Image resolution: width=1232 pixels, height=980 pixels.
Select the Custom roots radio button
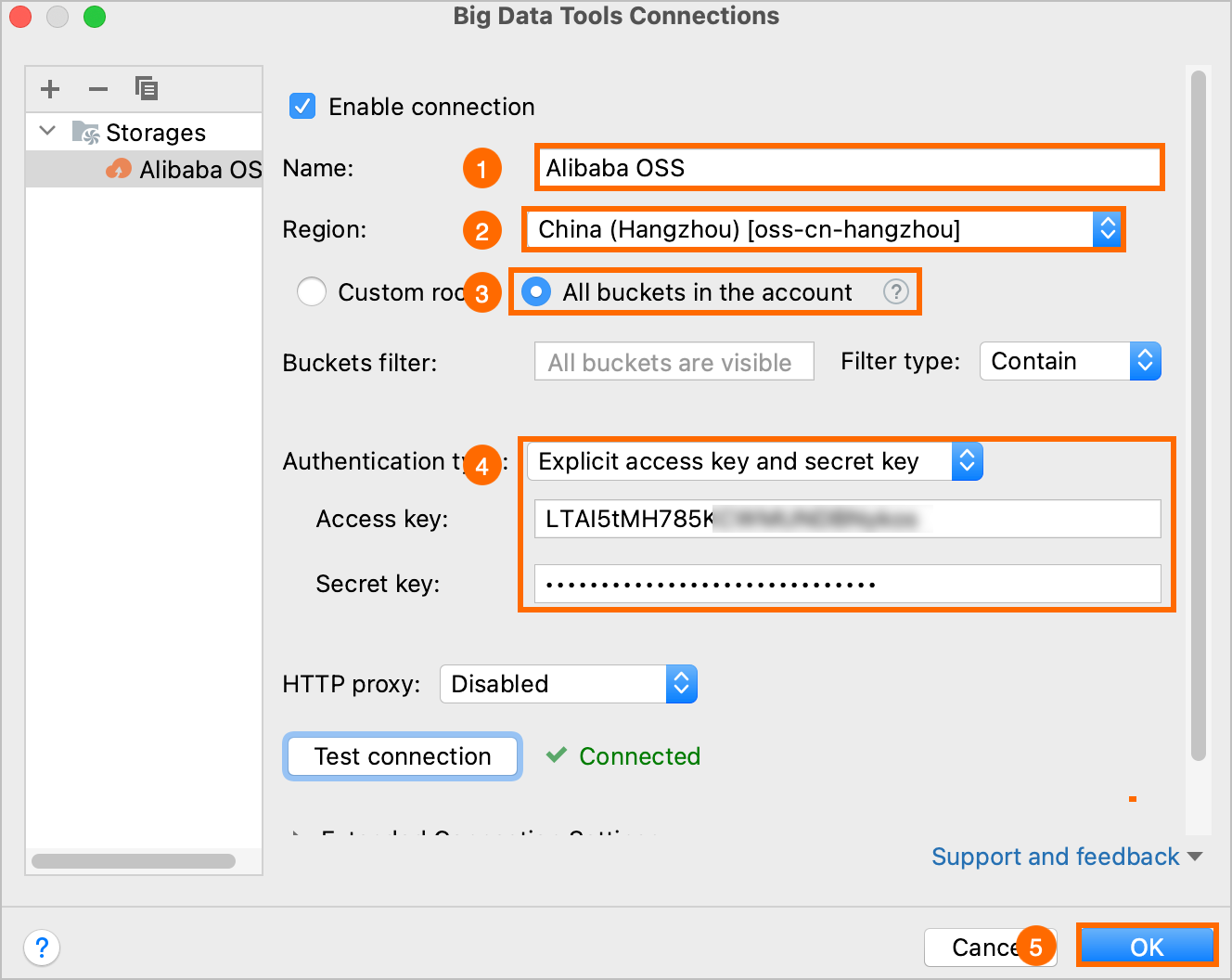[312, 291]
